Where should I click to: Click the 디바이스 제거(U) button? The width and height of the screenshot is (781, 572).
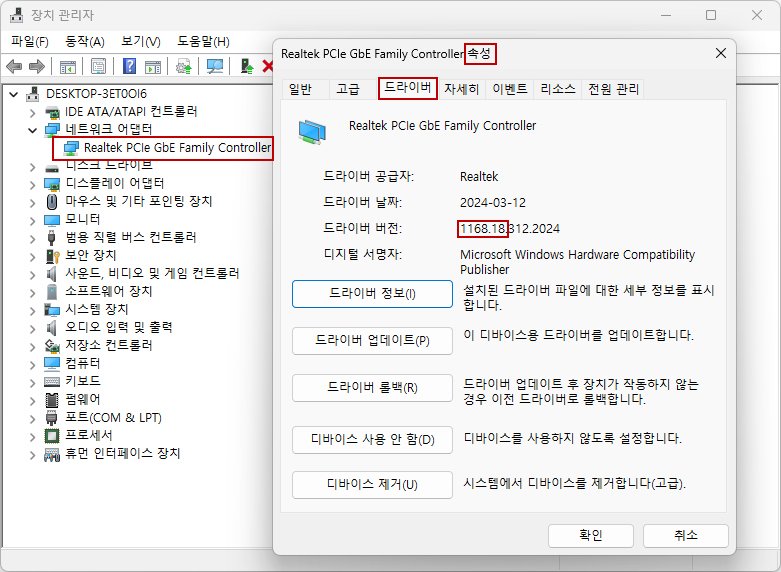[x=373, y=484]
